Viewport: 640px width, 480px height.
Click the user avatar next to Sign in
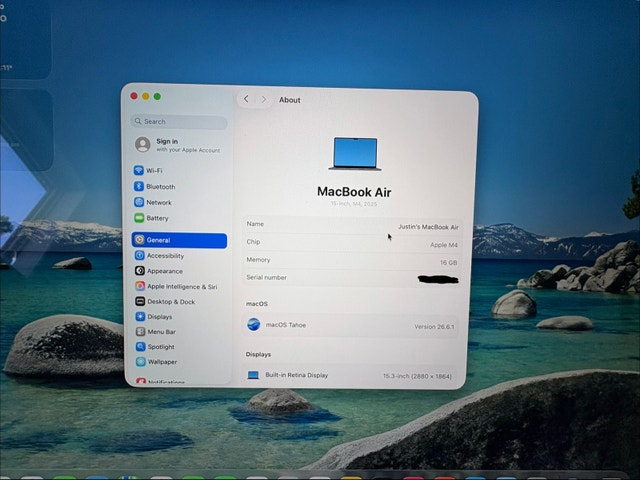pyautogui.click(x=142, y=144)
